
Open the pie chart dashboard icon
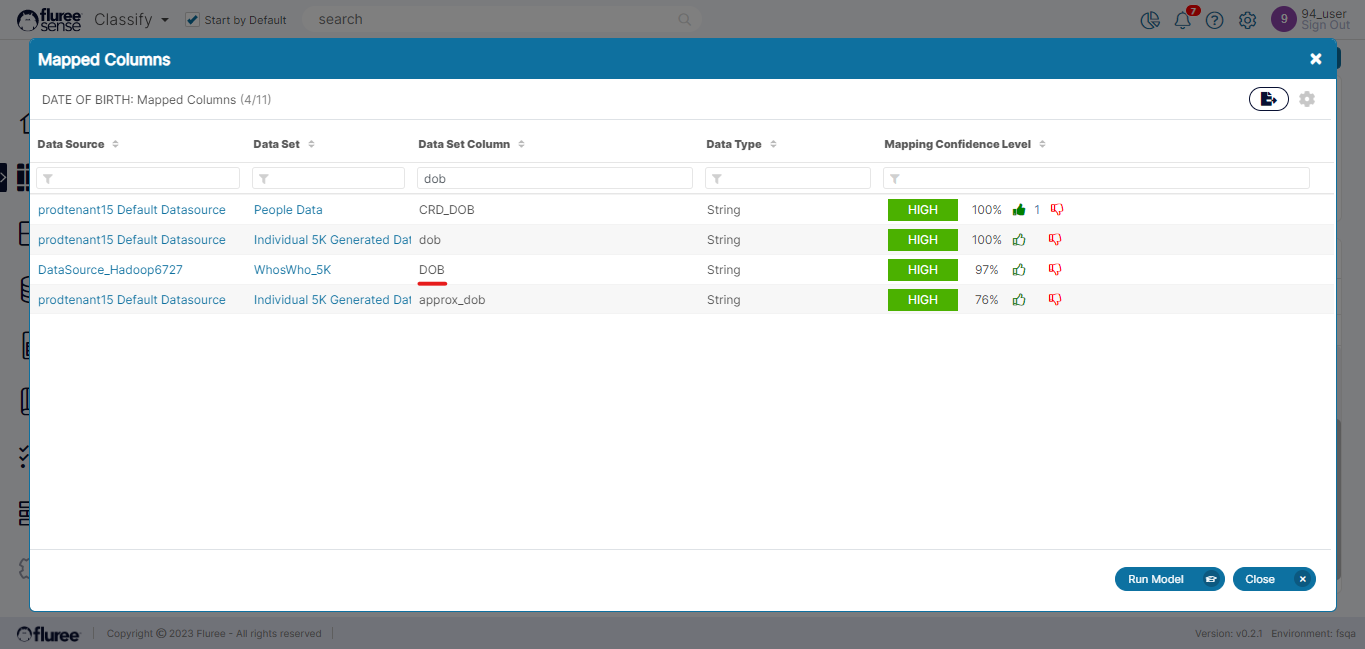1150,20
